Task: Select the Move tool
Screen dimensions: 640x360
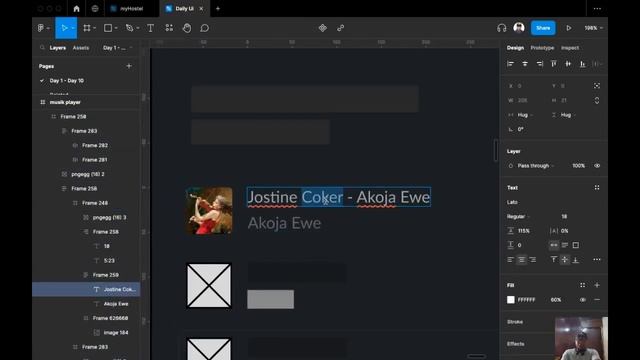Action: pos(64,28)
